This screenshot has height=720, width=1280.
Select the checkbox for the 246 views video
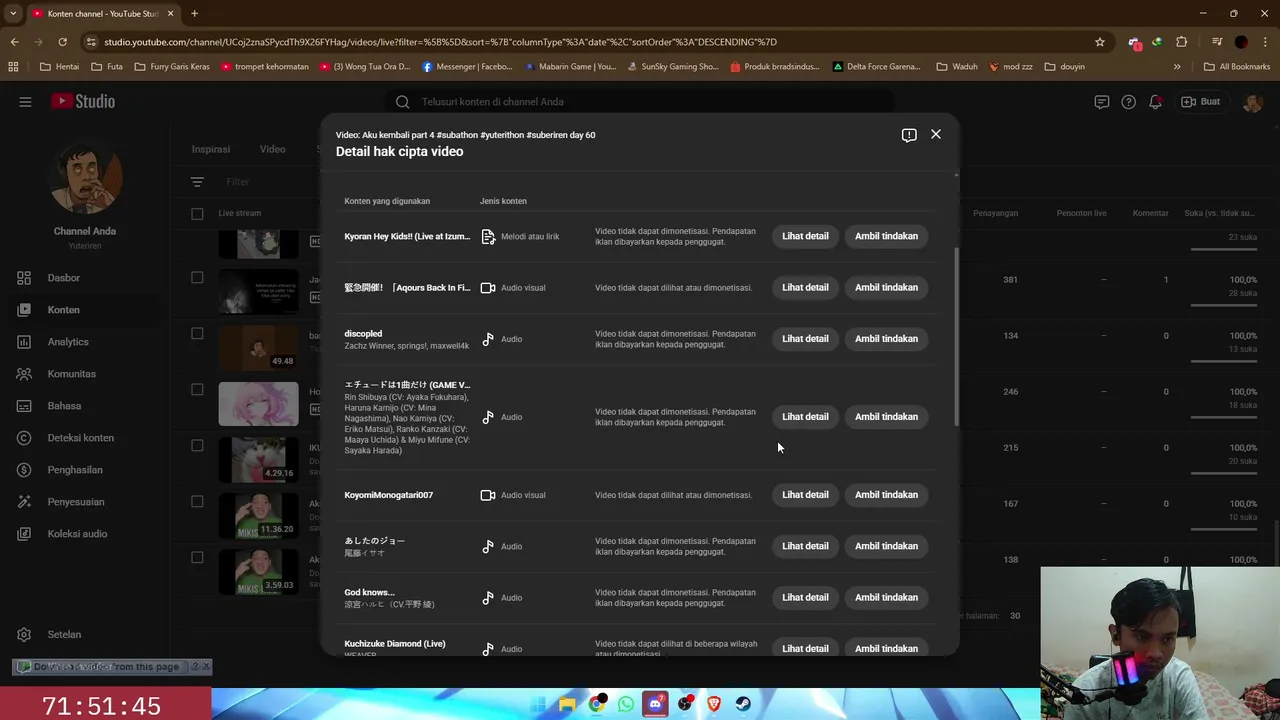click(197, 390)
